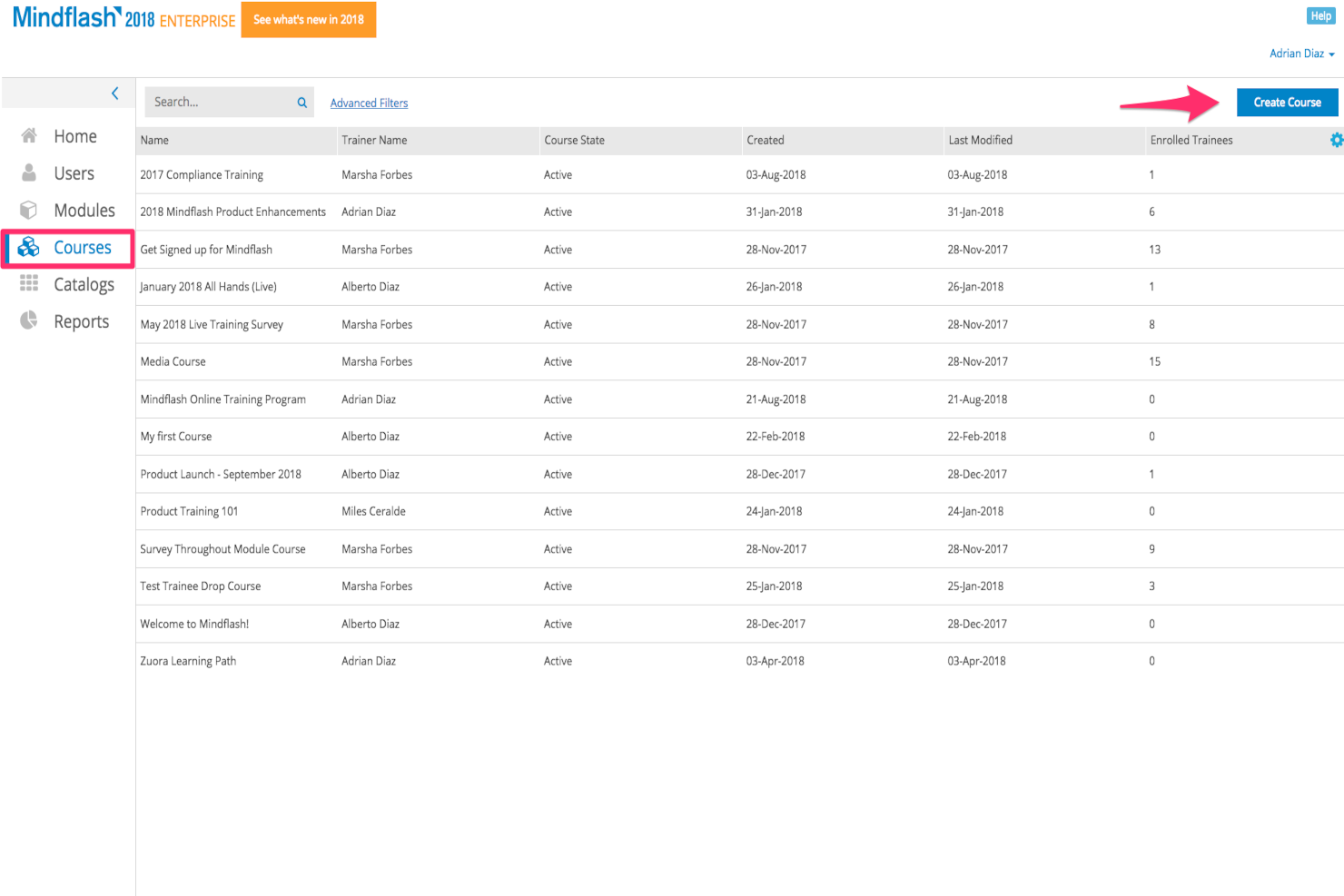The width and height of the screenshot is (1344, 896).
Task: Open the Adrian Diaz user dropdown
Action: point(1302,54)
